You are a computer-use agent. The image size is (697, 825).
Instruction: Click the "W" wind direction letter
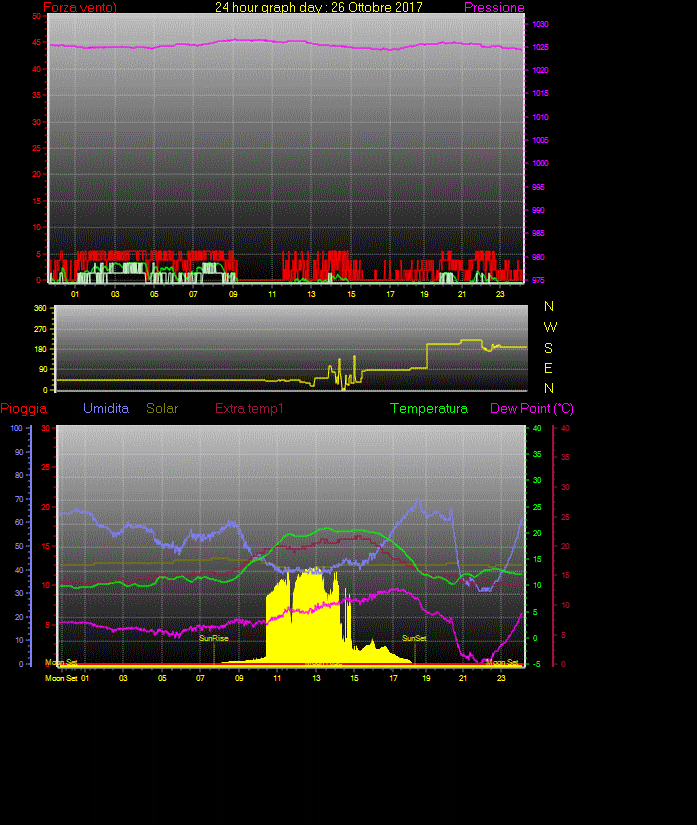[550, 327]
